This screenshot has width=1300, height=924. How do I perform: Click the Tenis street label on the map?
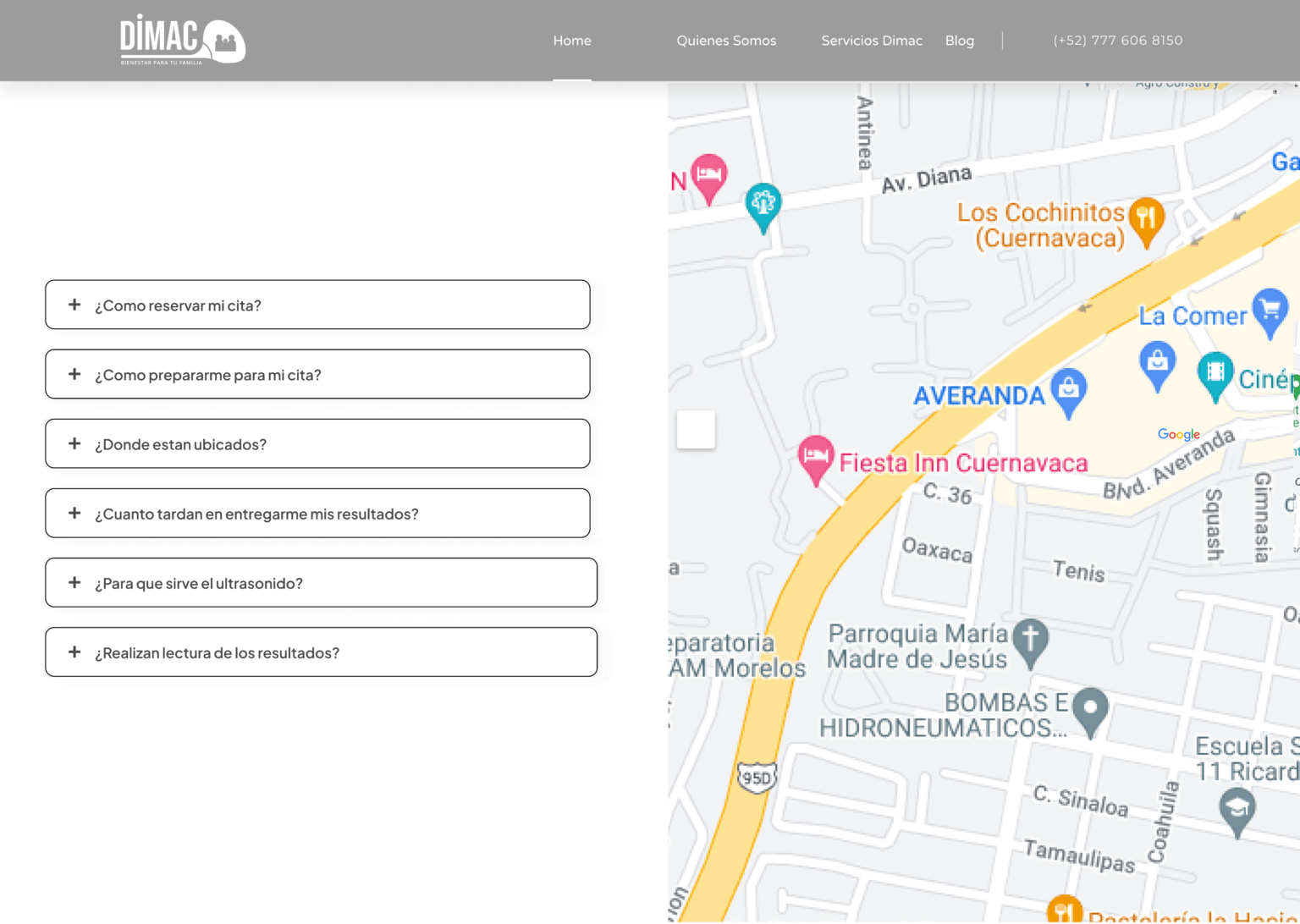point(1079,571)
